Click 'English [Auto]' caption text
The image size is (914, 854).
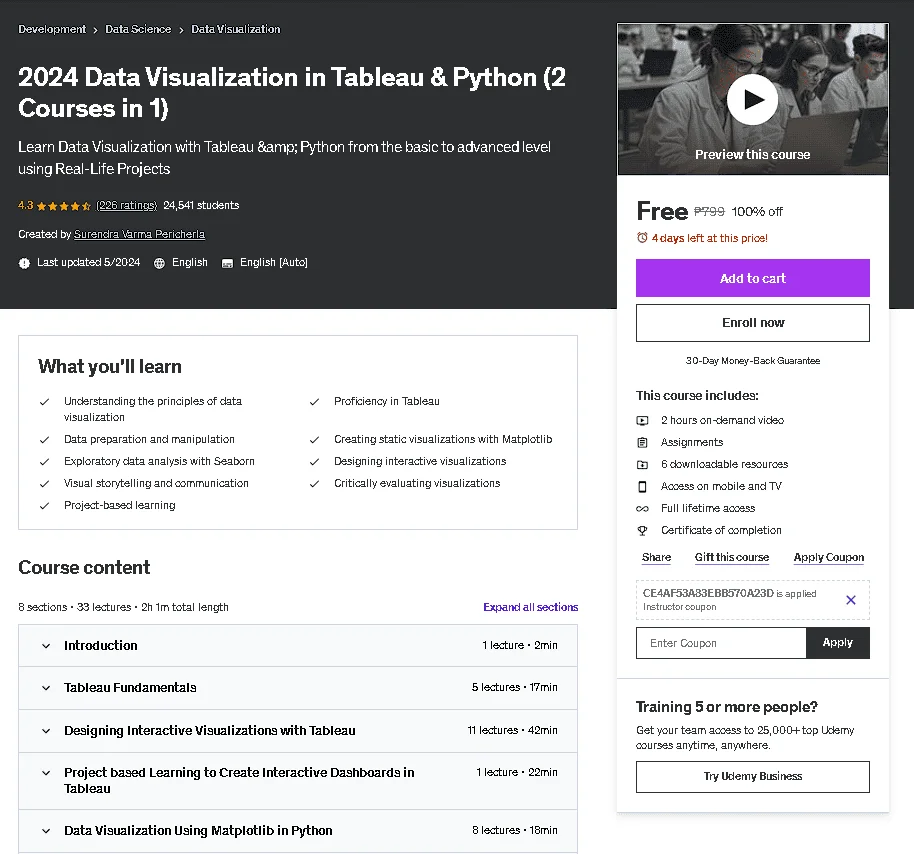coord(273,262)
